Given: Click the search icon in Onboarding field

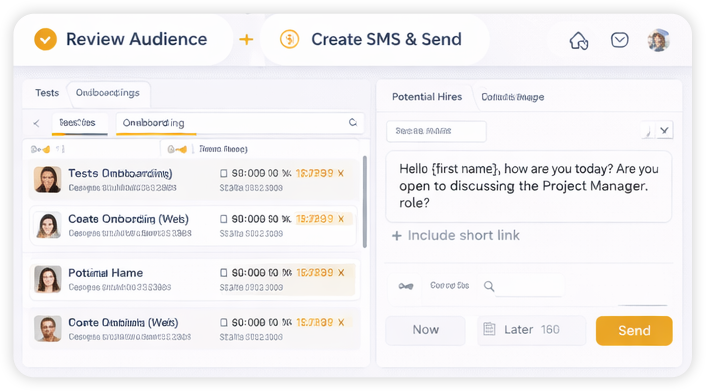Looking at the screenshot, I should click(x=353, y=123).
